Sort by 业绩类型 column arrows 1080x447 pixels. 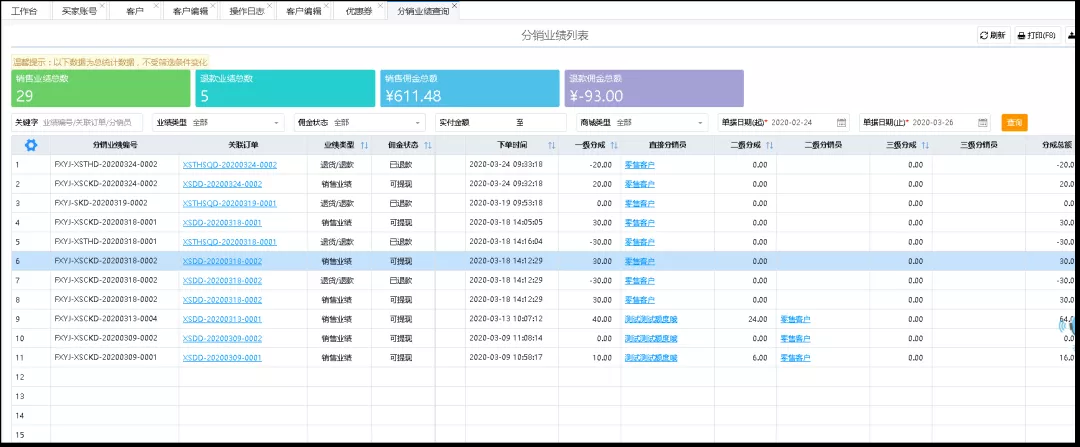tap(364, 145)
